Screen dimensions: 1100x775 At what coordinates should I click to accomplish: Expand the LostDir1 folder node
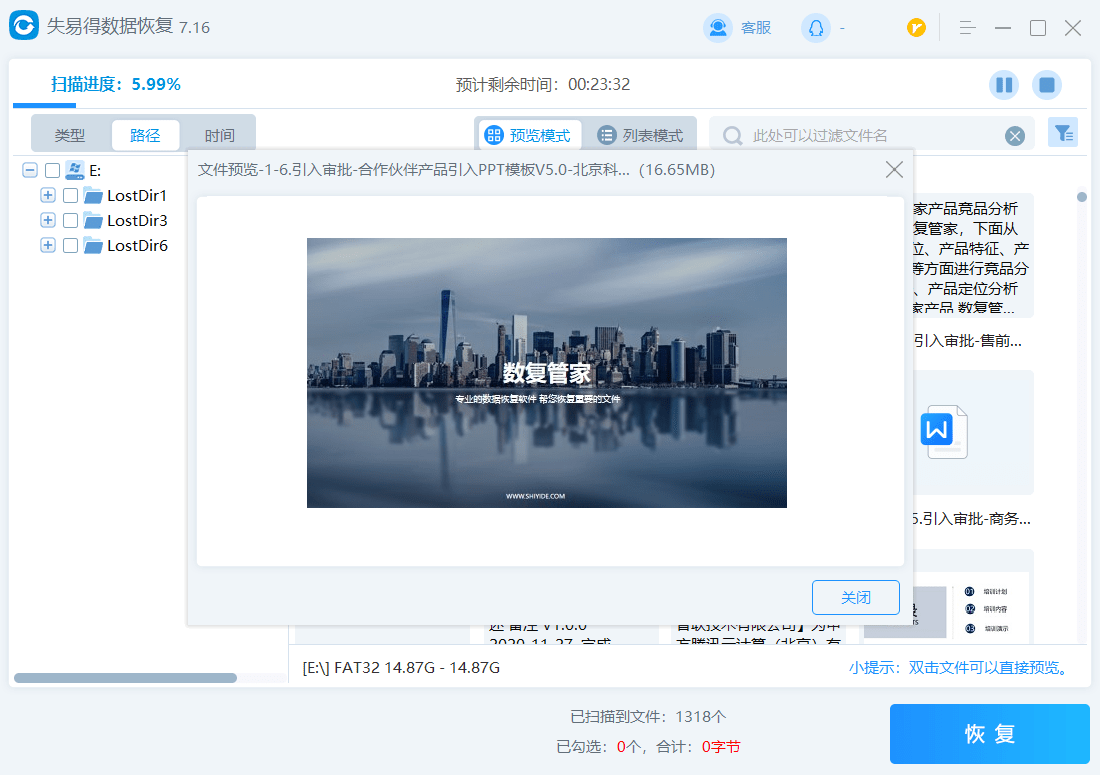[48, 195]
